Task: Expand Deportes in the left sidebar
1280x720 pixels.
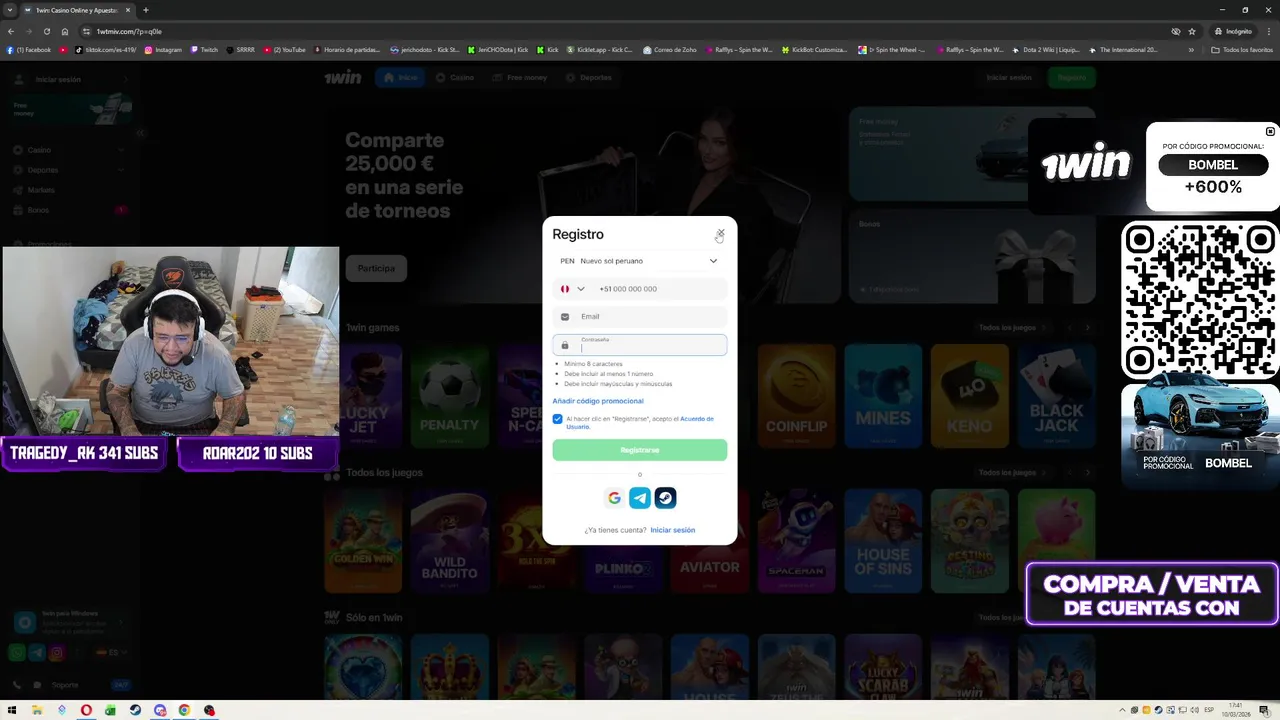Action: coord(68,170)
